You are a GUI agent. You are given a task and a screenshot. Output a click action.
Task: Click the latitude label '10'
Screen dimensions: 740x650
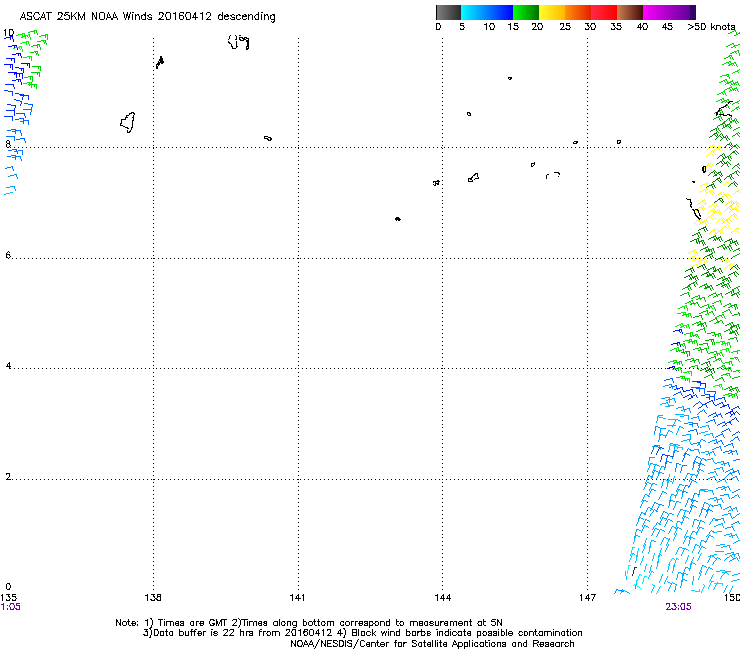pyautogui.click(x=8, y=33)
